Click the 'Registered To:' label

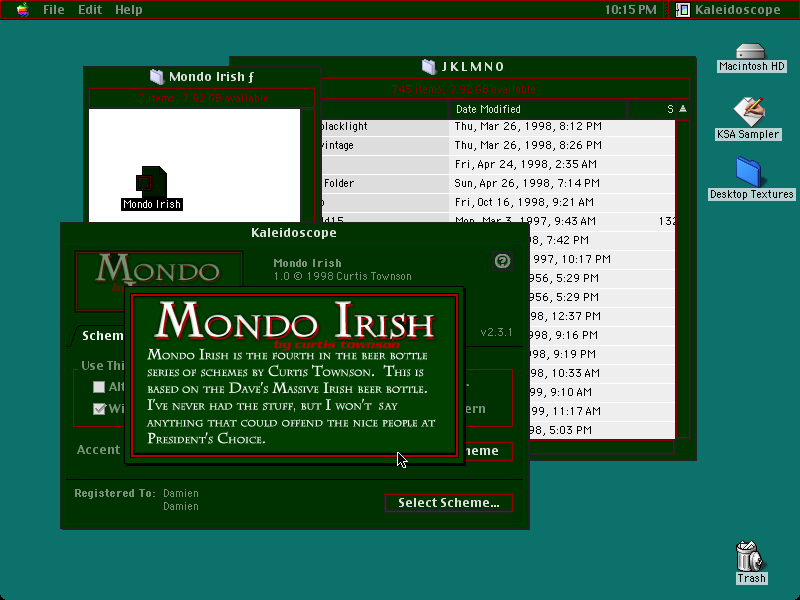click(115, 493)
